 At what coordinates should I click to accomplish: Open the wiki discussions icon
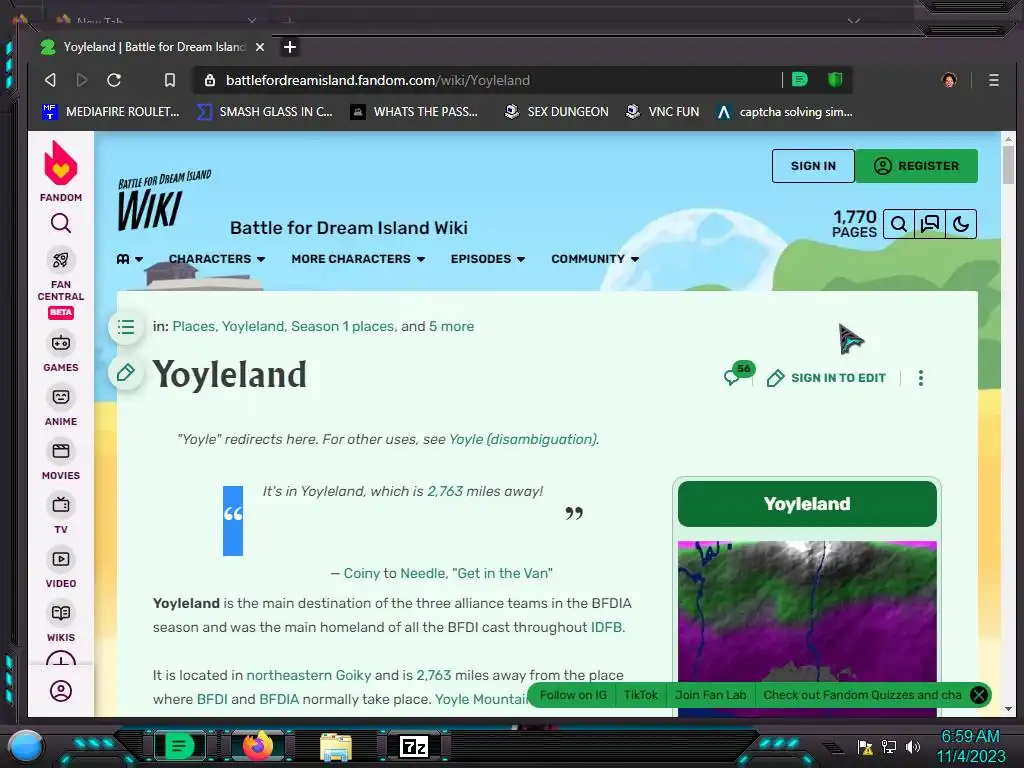tap(929, 224)
